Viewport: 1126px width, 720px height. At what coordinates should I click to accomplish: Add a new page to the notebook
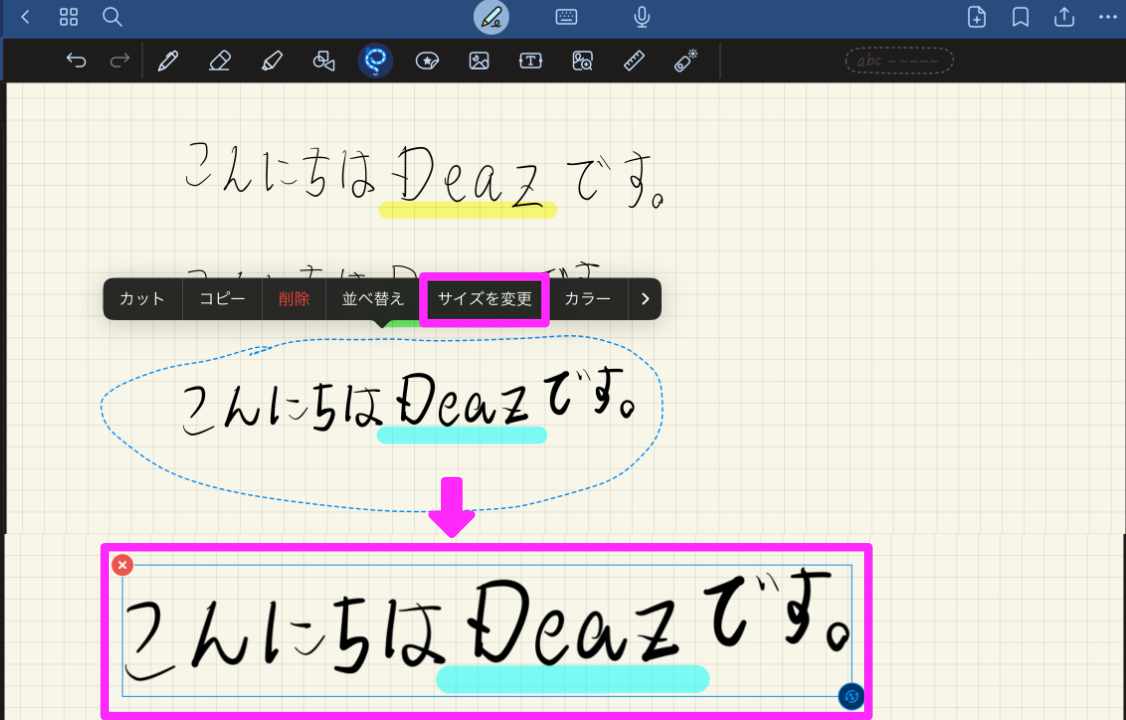[976, 17]
